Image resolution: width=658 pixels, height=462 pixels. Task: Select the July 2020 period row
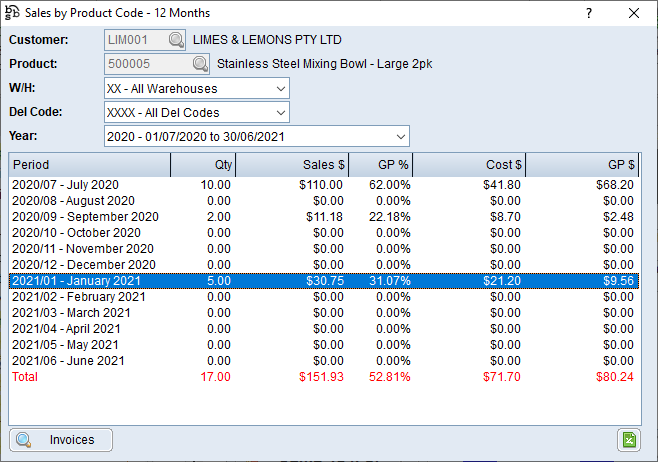pyautogui.click(x=65, y=185)
